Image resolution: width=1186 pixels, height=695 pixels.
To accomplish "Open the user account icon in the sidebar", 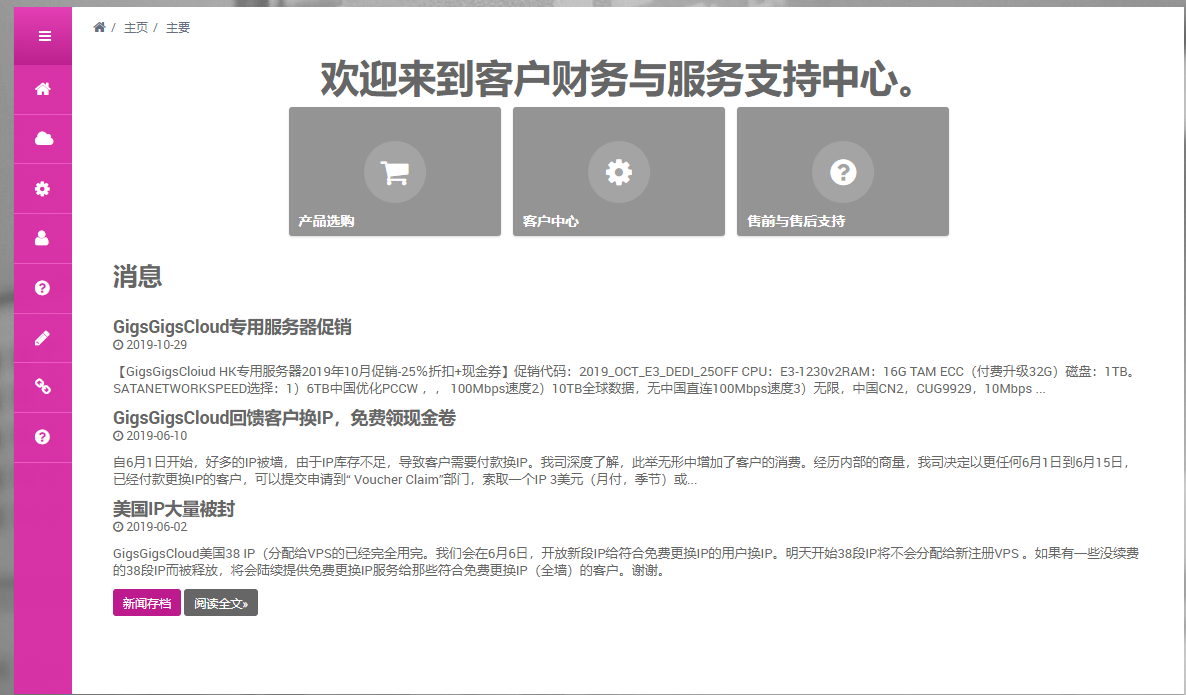I will click(x=43, y=239).
